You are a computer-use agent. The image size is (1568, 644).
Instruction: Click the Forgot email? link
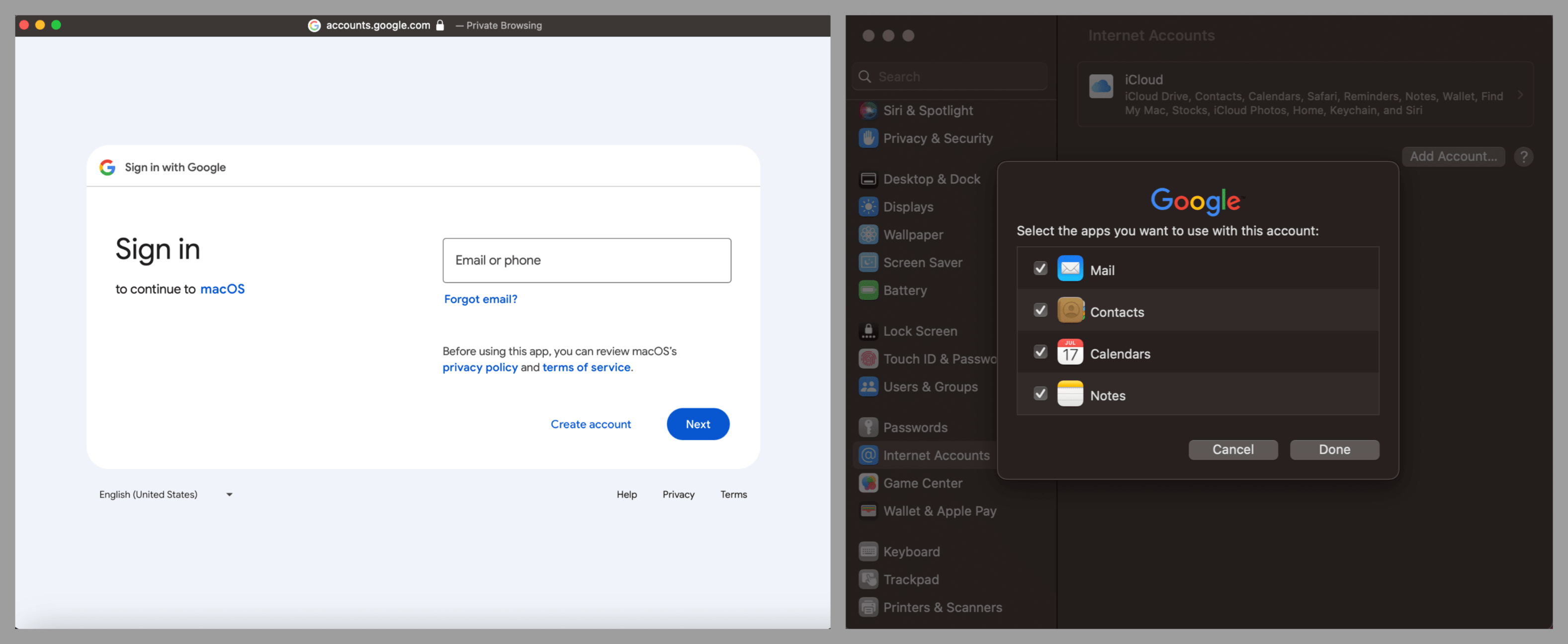point(480,299)
